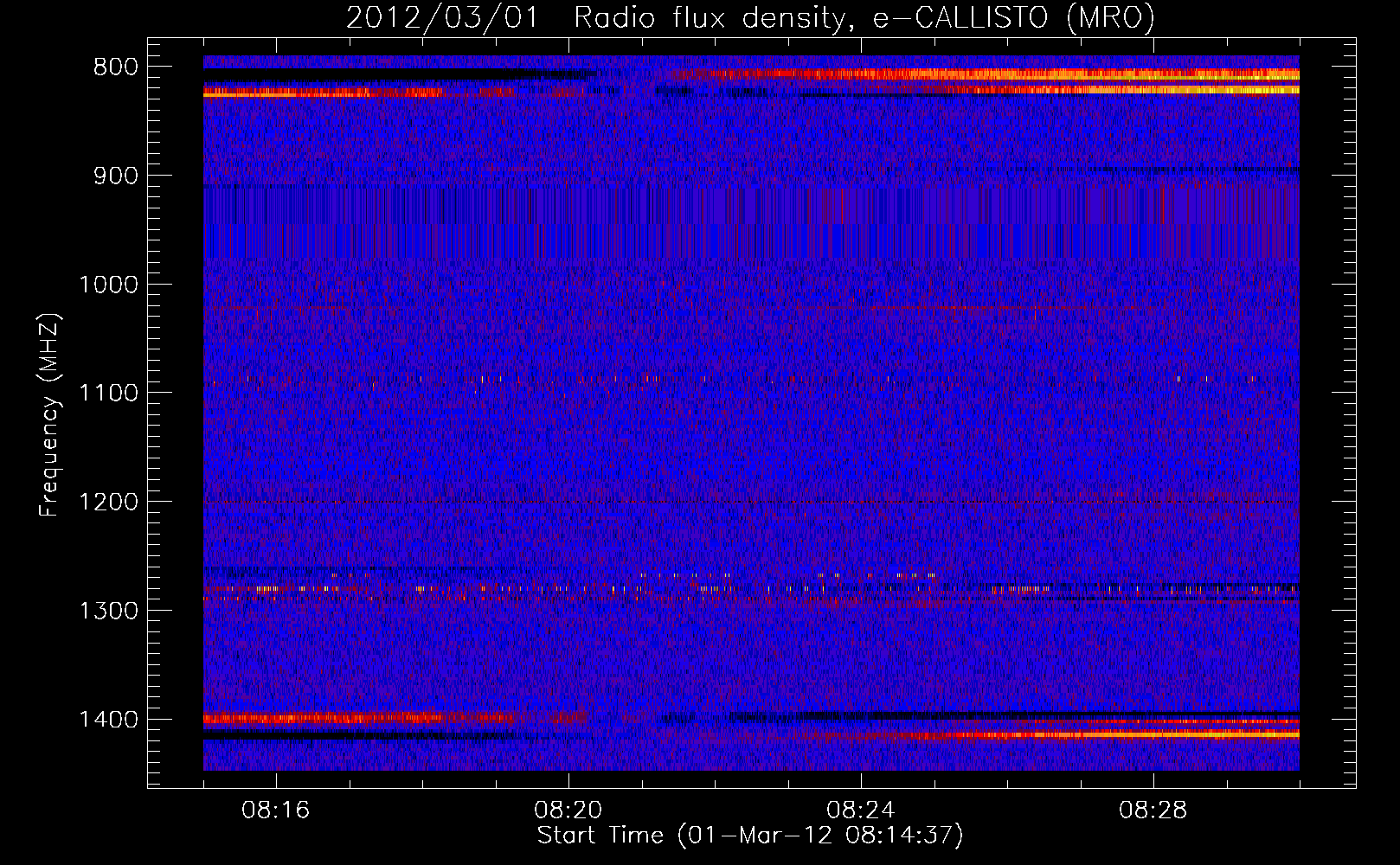Screen dimensions: 1400x865
Task: Select the 08:28 time tick label
Action: 1153,811
